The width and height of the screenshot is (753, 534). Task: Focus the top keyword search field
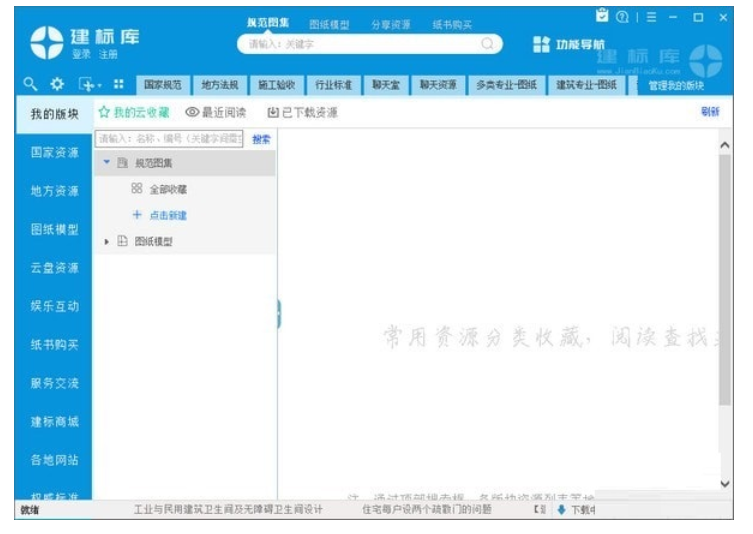(370, 44)
